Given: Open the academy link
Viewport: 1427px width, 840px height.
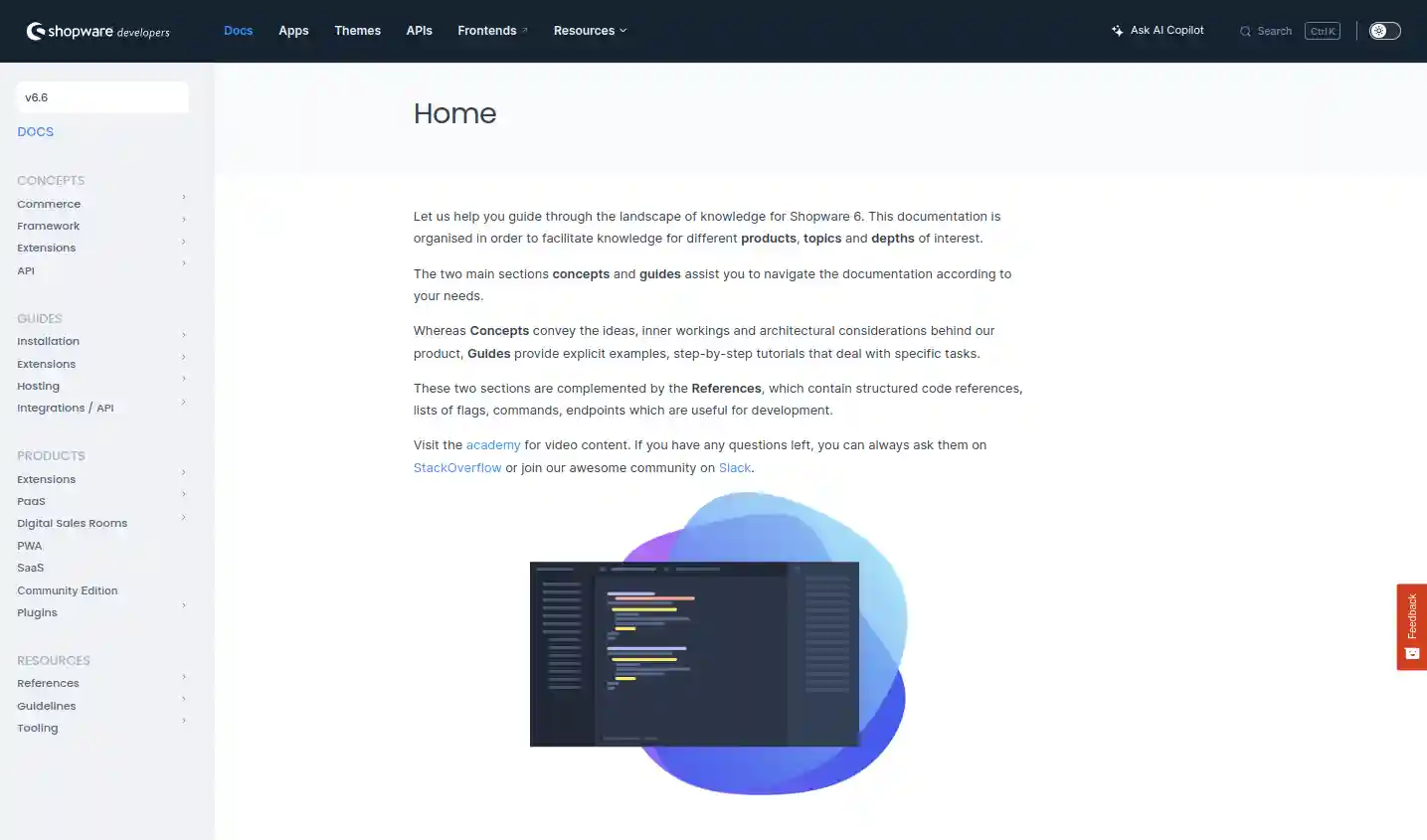Looking at the screenshot, I should [x=493, y=444].
